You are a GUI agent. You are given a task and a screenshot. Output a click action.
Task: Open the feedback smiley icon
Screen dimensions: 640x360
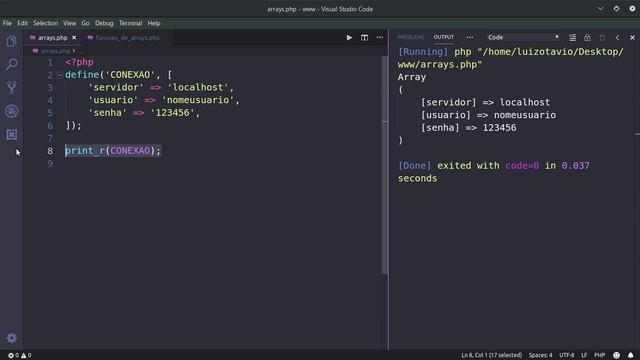point(616,355)
